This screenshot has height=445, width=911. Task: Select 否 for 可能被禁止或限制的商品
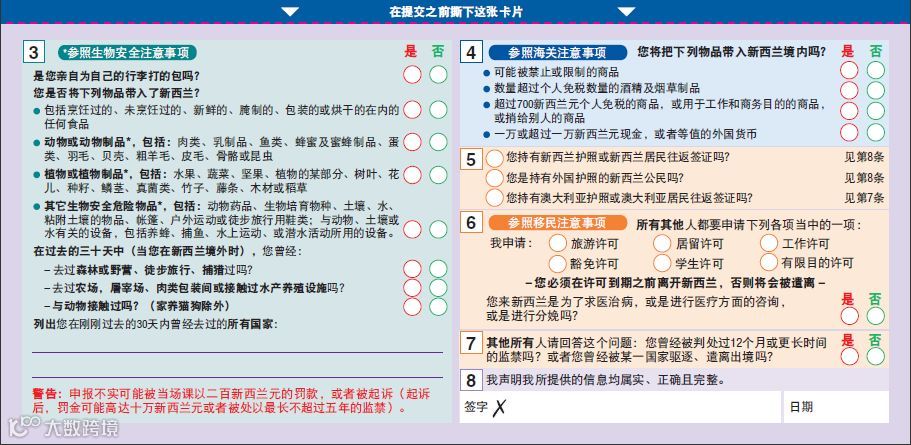pyautogui.click(x=876, y=70)
